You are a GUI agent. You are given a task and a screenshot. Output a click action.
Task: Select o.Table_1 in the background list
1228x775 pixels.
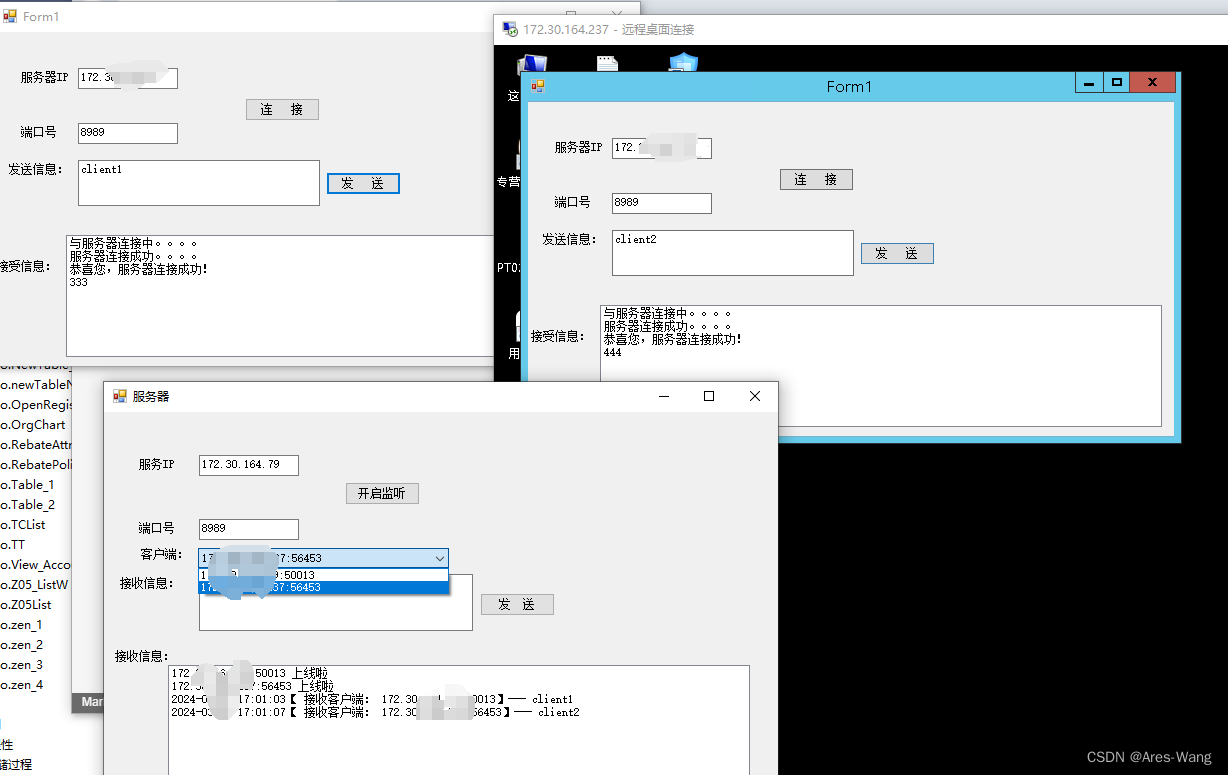pyautogui.click(x=28, y=485)
